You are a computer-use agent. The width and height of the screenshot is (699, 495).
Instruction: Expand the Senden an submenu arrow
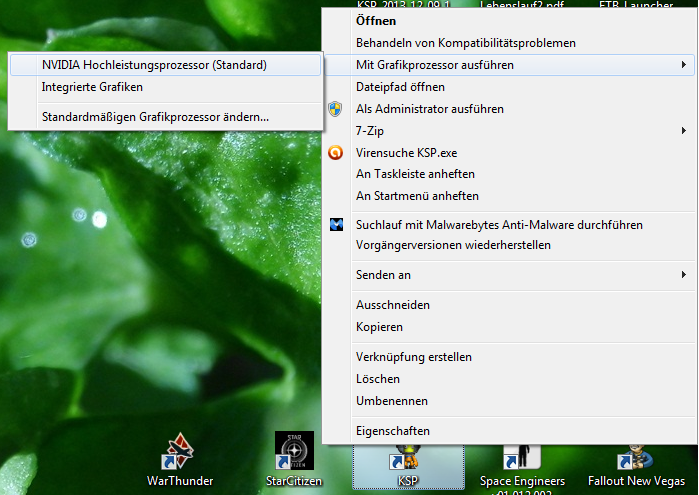click(683, 275)
